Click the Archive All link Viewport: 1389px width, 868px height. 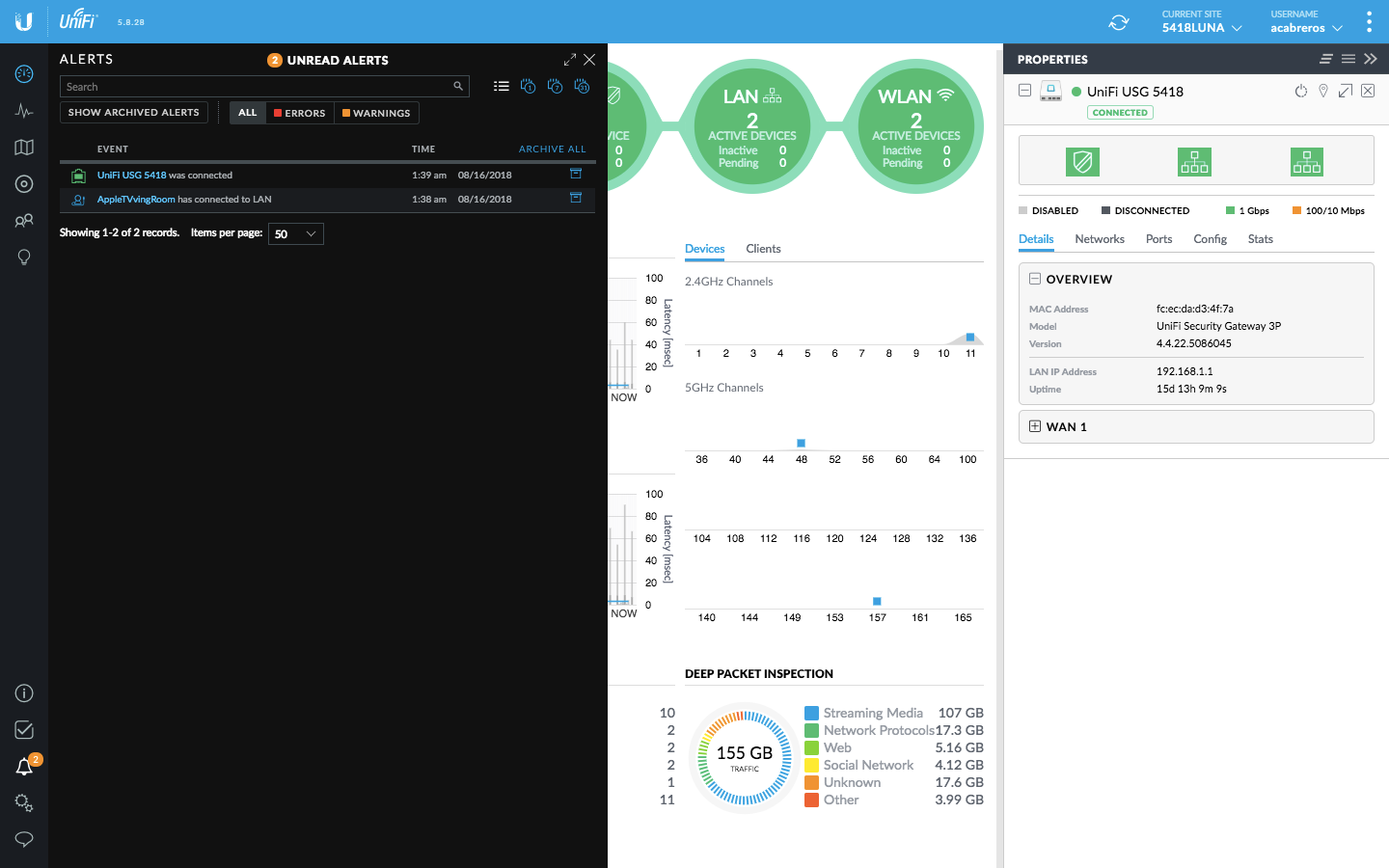coord(552,149)
